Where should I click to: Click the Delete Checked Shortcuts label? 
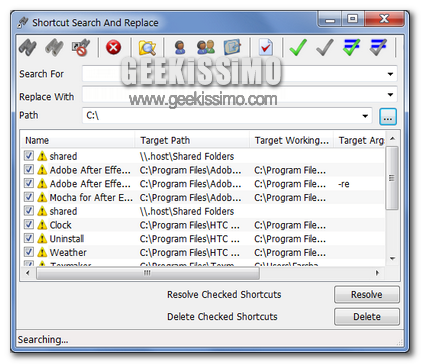click(x=222, y=317)
